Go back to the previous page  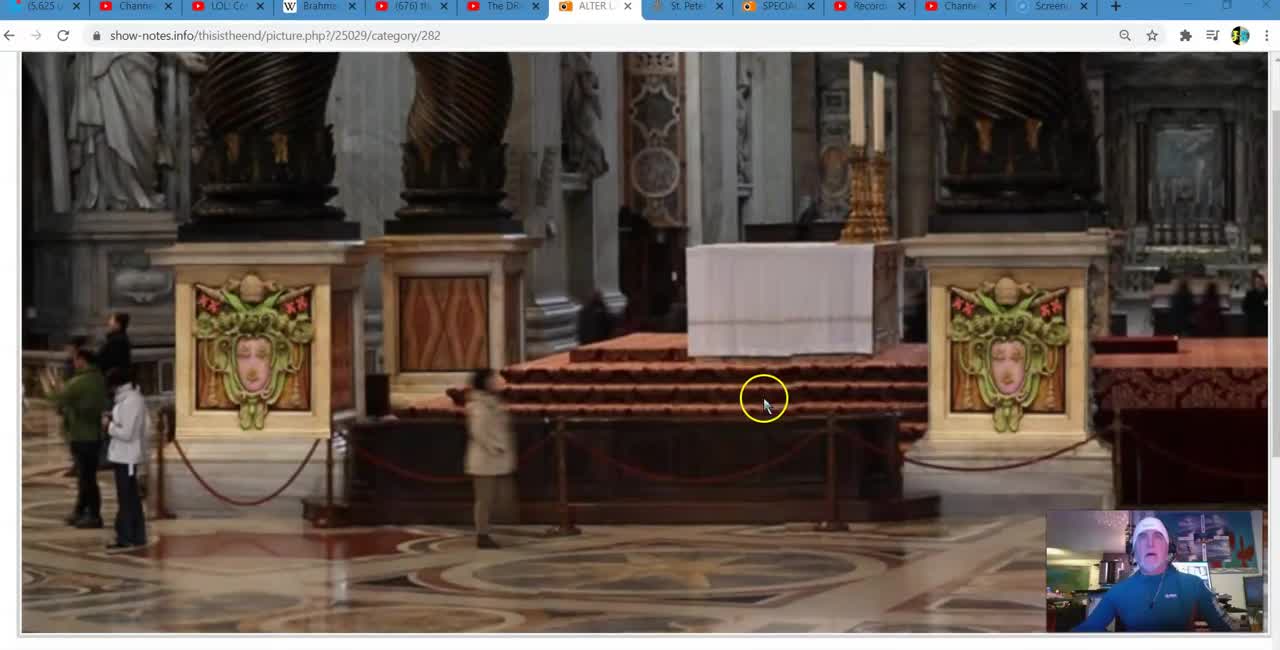pyautogui.click(x=10, y=35)
